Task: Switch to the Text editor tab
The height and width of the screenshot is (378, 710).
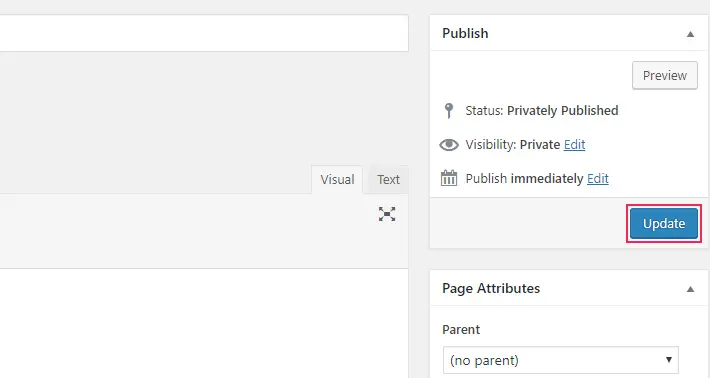Action: [388, 180]
